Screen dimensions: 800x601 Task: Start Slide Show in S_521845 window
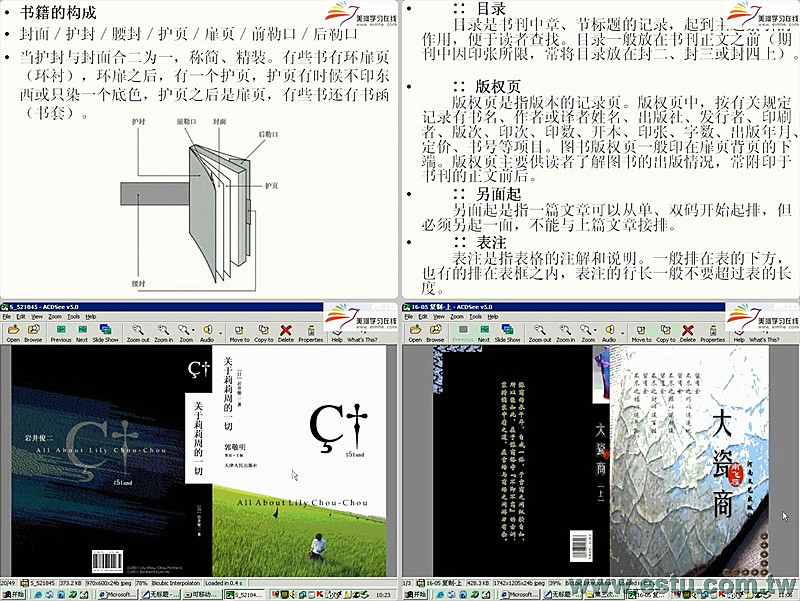(x=105, y=333)
